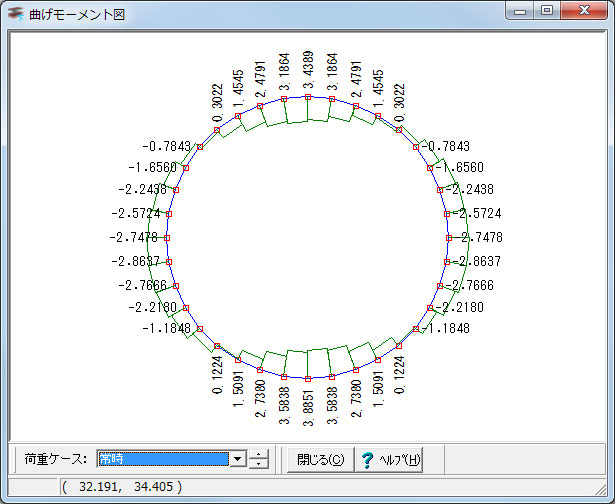This screenshot has width=615, height=504.
Task: Close the window with the red X
Action: tap(584, 10)
